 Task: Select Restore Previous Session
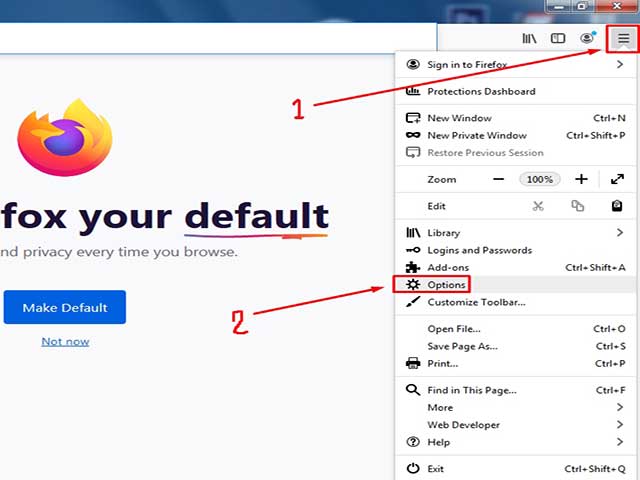515,153
